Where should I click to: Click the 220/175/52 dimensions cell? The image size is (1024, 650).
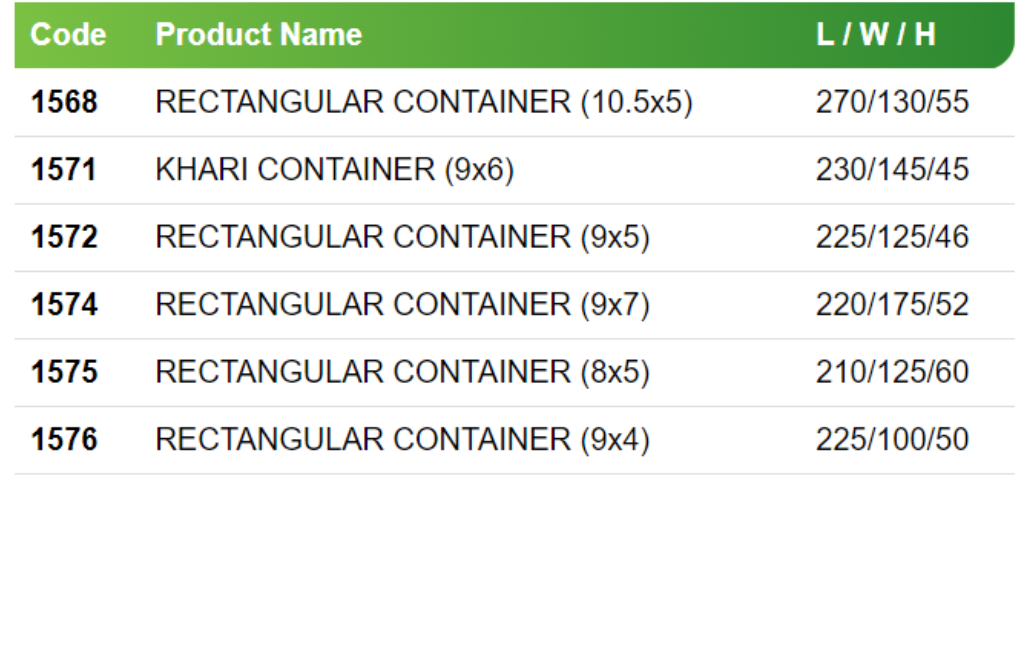pos(892,304)
